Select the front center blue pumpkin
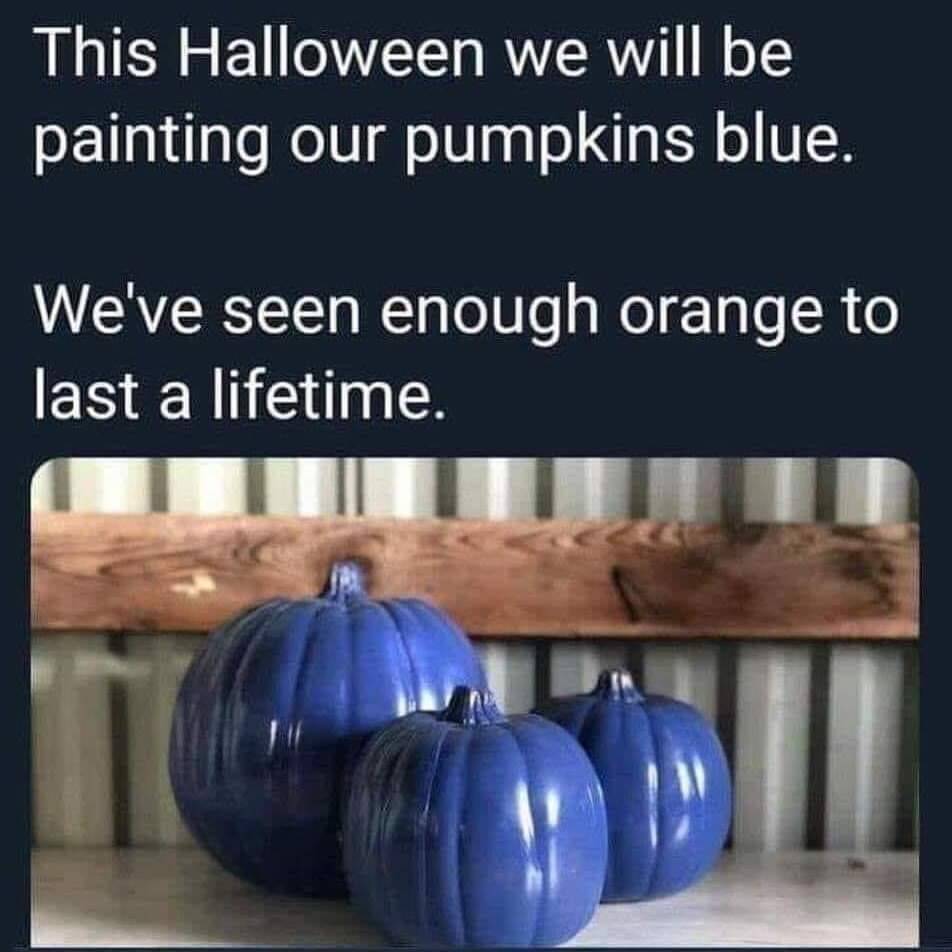Image resolution: width=952 pixels, height=952 pixels. point(475,820)
